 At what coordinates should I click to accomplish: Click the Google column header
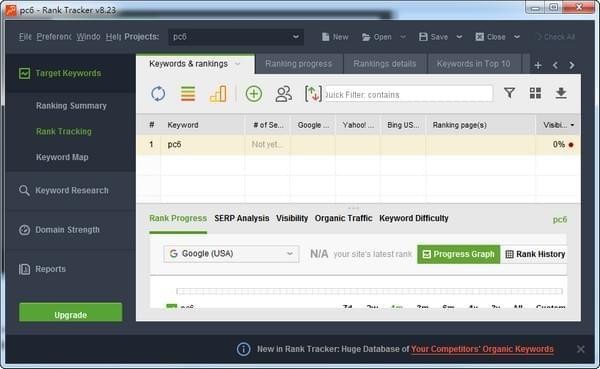coord(313,125)
